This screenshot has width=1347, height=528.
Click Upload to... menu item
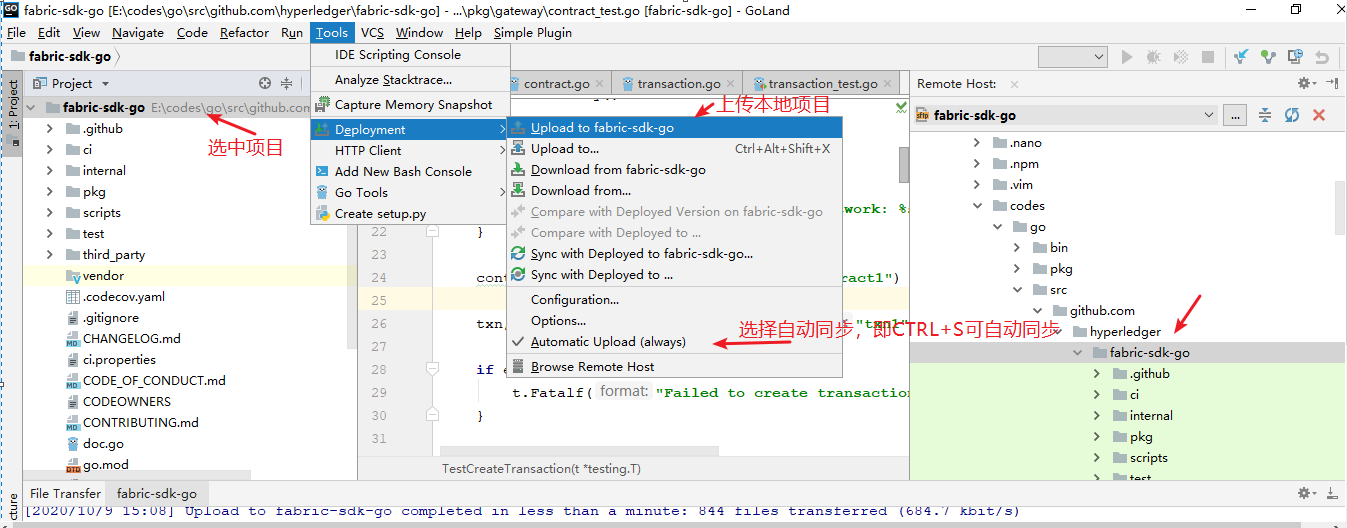tap(675, 148)
